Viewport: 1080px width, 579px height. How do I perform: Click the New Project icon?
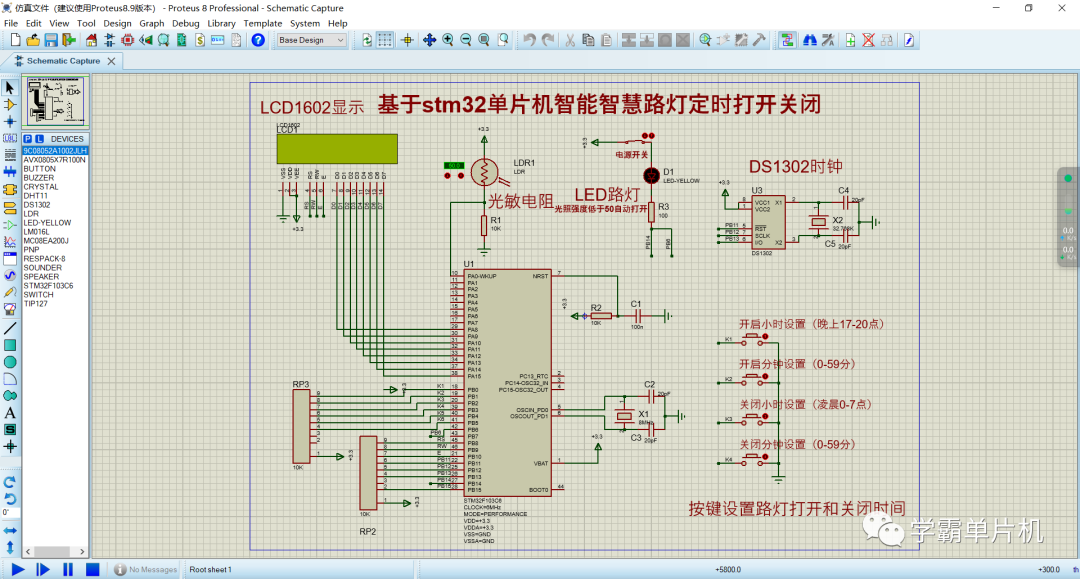(x=15, y=40)
